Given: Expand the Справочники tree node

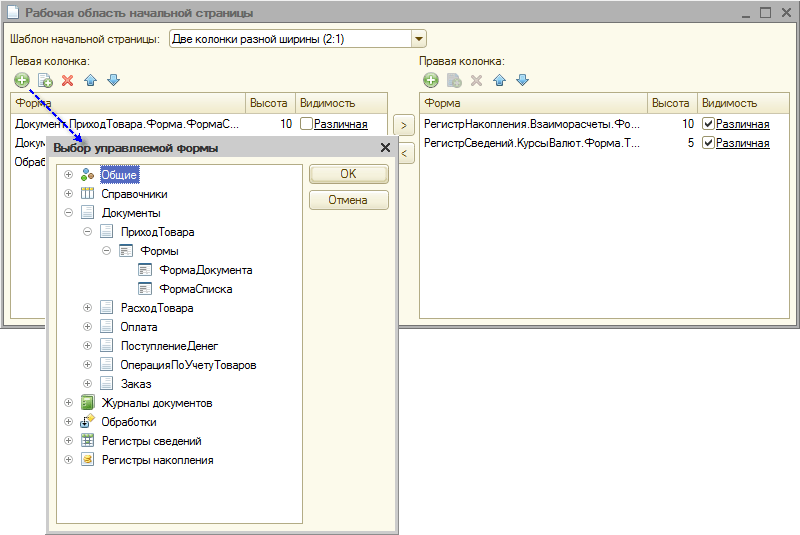Looking at the screenshot, I should [68, 194].
